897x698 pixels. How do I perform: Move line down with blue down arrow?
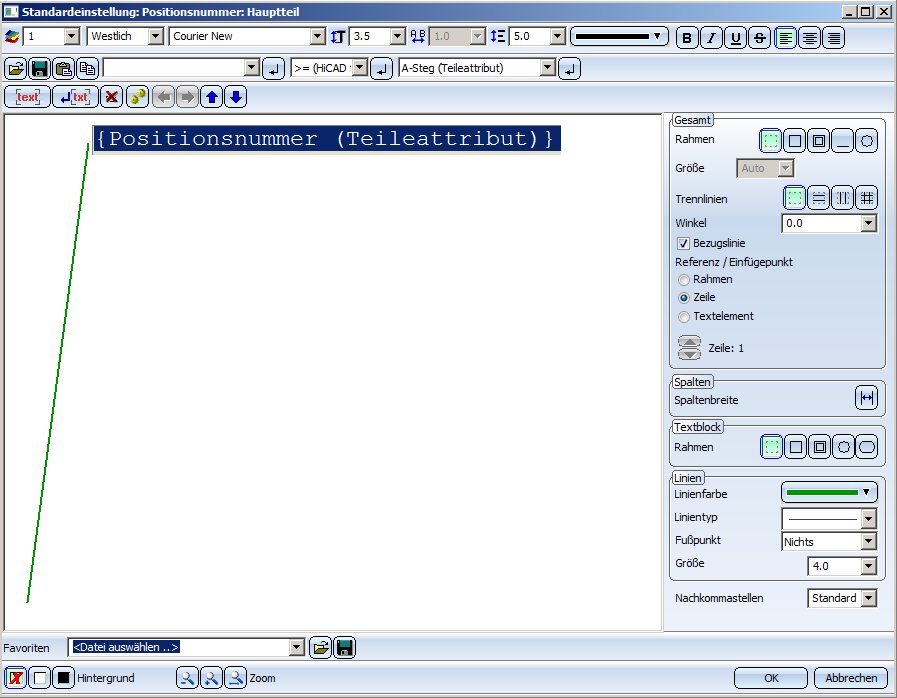pos(235,97)
